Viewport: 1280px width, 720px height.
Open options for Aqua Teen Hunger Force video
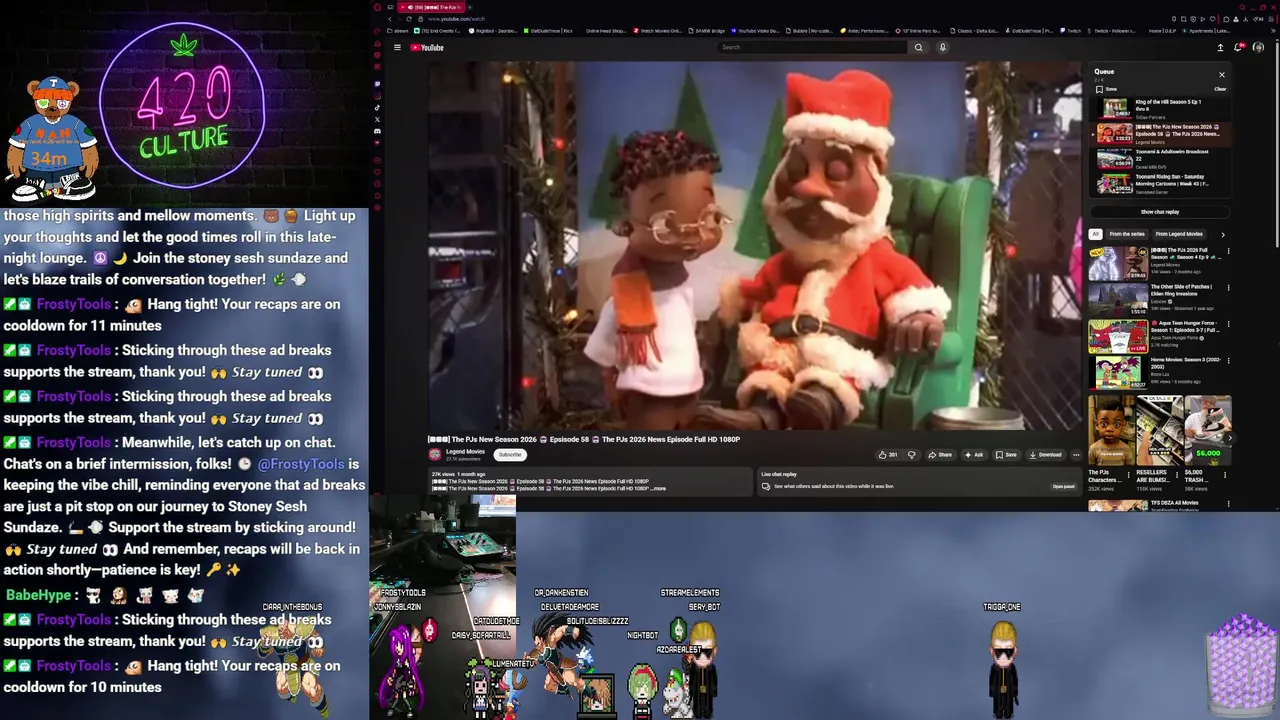1228,324
